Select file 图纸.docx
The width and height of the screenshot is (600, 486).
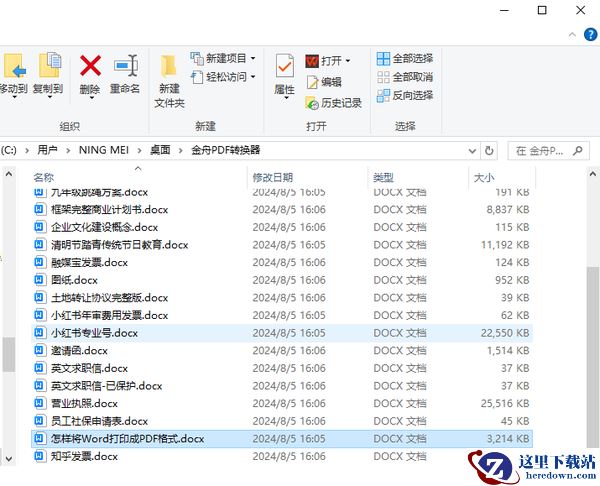282,280
